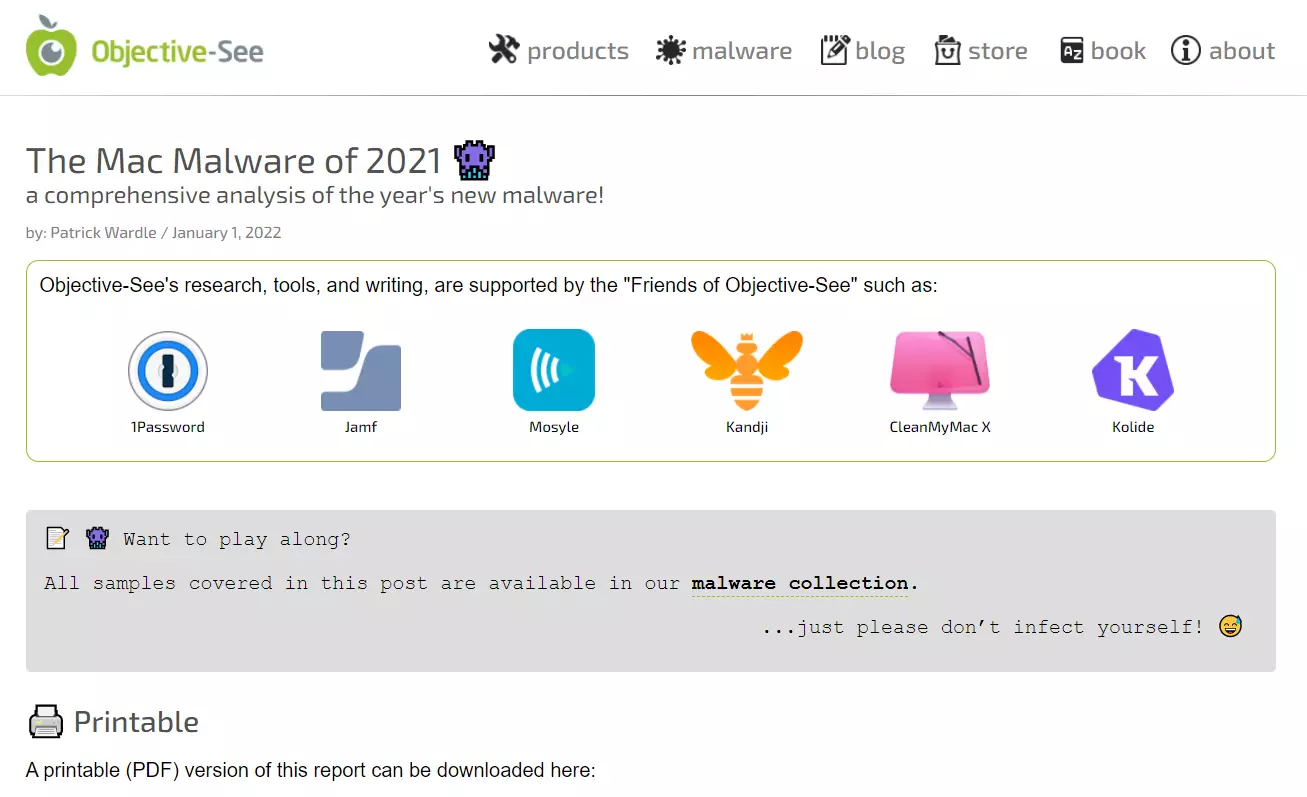
Task: Click the Kandji bee logo
Action: pyautogui.click(x=747, y=371)
